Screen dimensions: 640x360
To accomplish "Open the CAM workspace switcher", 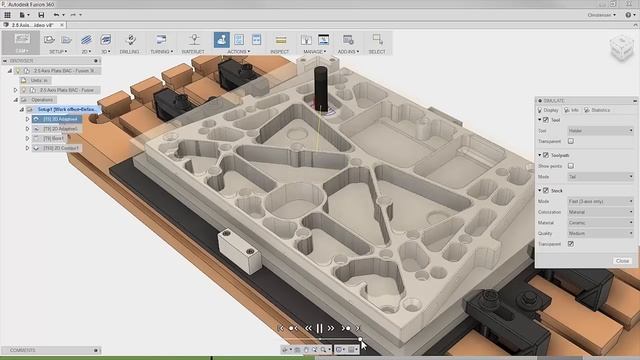I will click(x=21, y=43).
